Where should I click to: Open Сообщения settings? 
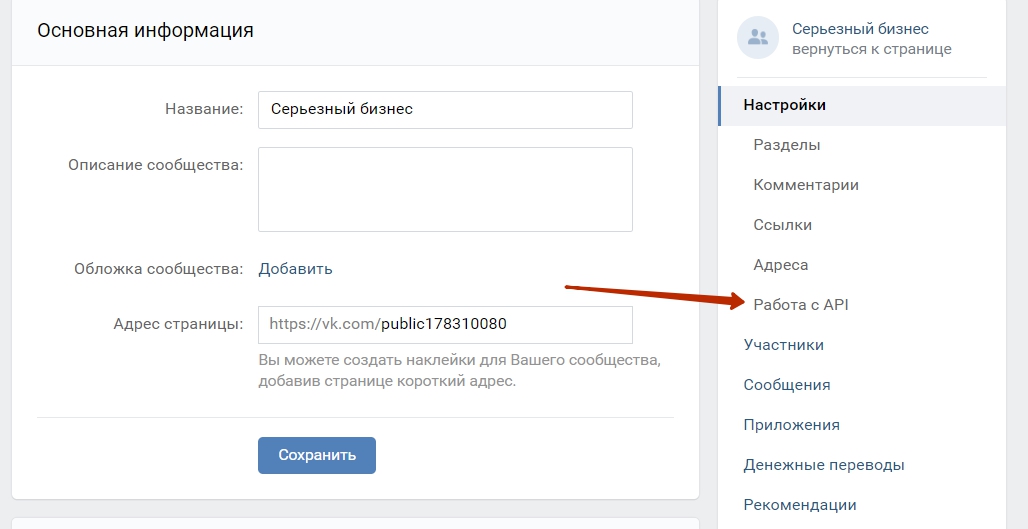[787, 385]
